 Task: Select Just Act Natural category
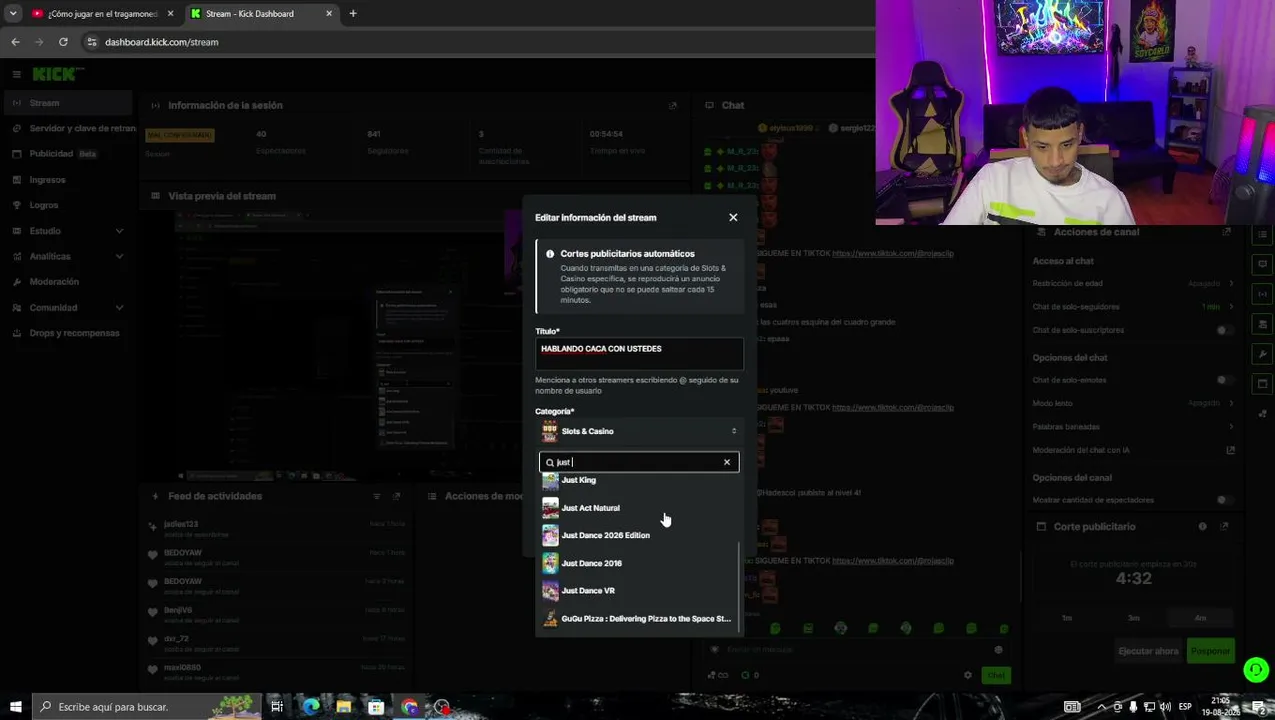[x=637, y=508]
